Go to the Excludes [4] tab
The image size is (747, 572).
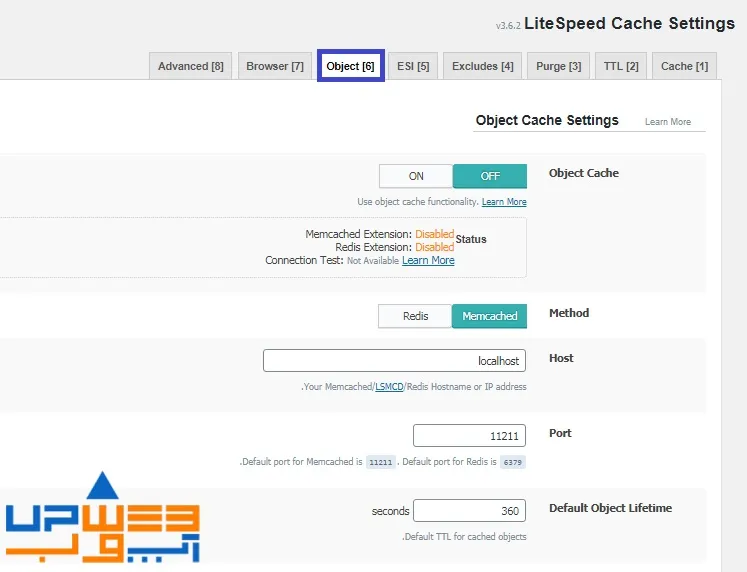(x=483, y=66)
